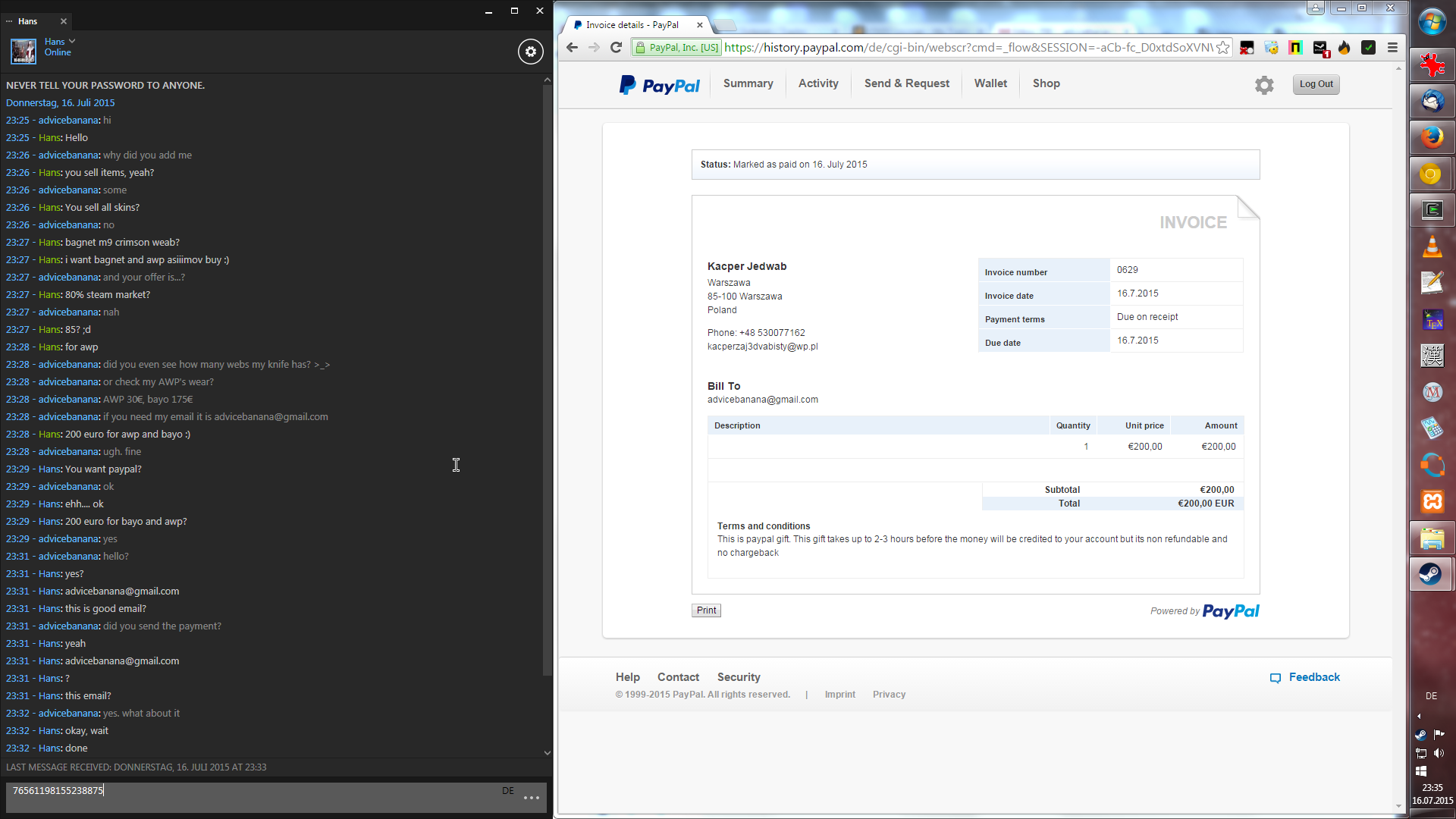
Task: Click Steam extension icon with badge
Action: pos(1320,49)
